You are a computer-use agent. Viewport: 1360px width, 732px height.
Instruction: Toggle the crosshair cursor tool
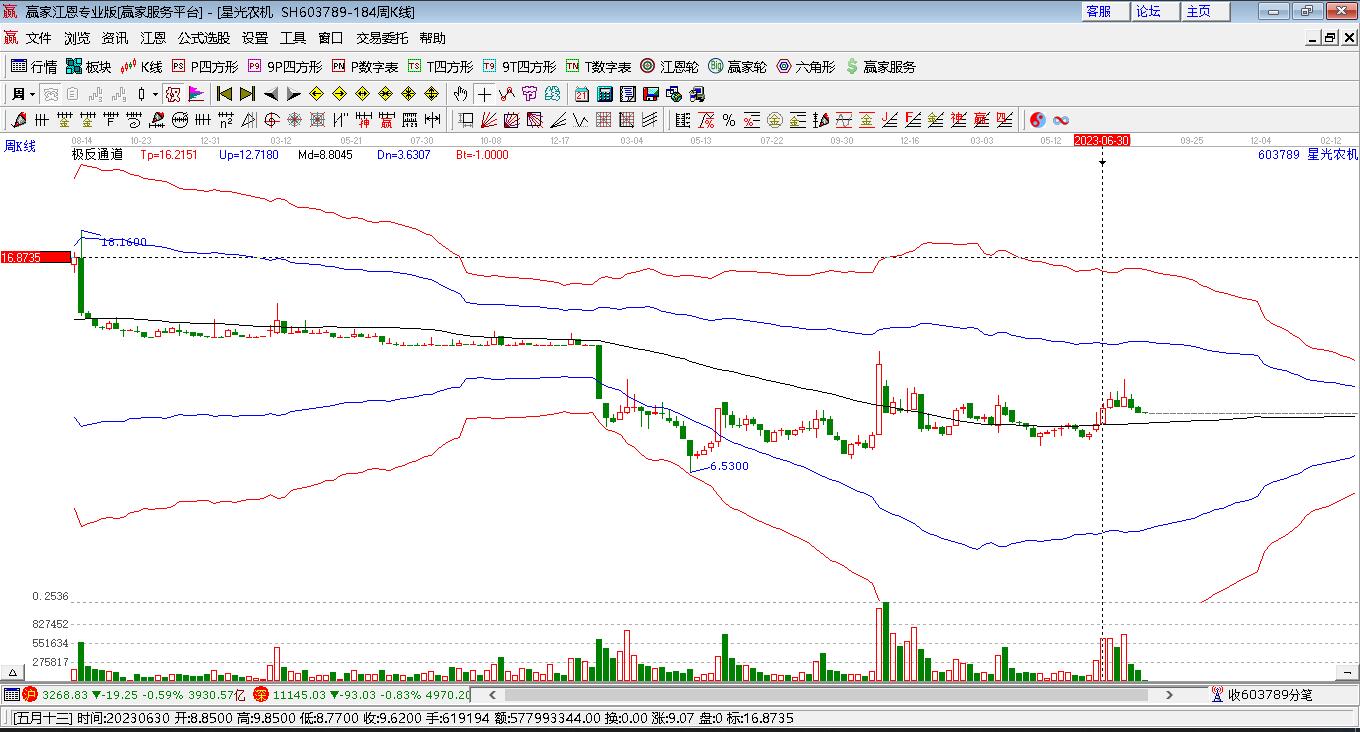click(x=484, y=94)
